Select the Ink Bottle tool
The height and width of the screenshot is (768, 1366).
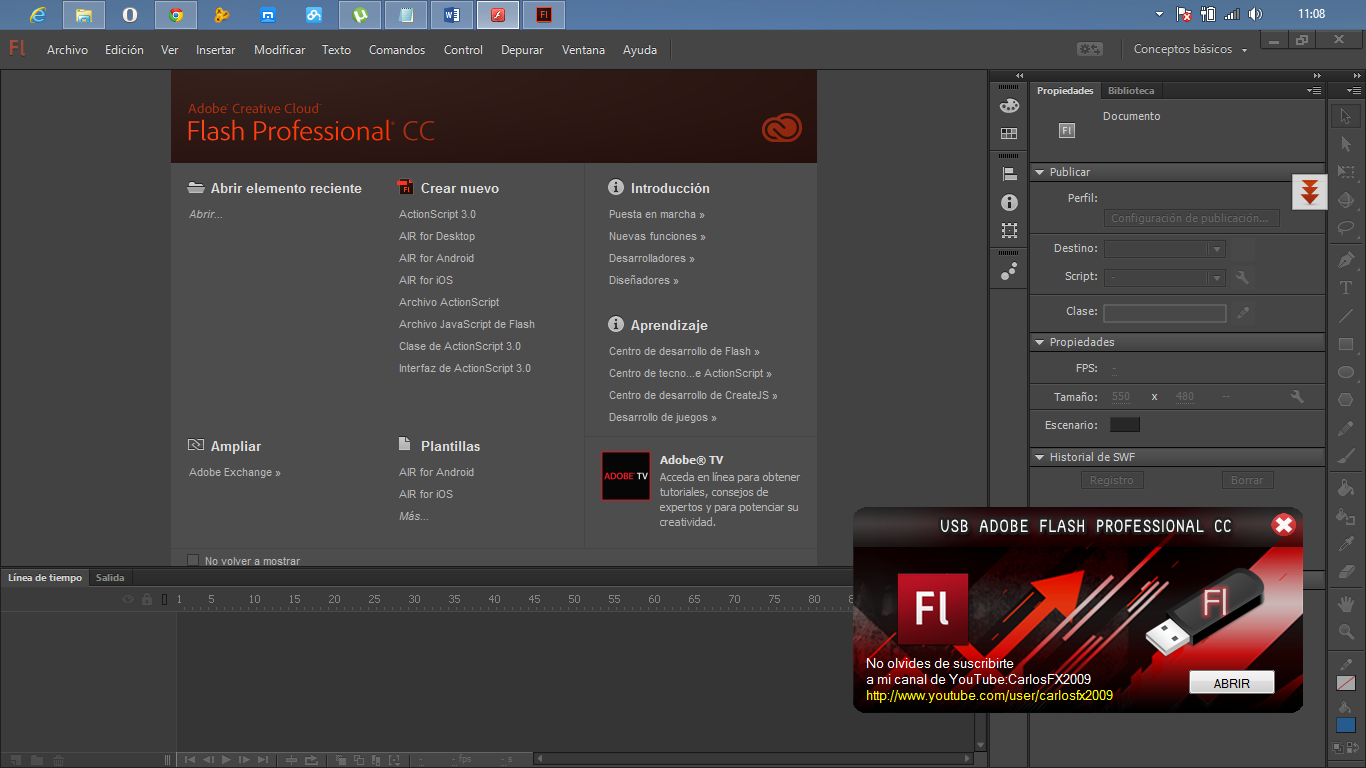[1346, 516]
